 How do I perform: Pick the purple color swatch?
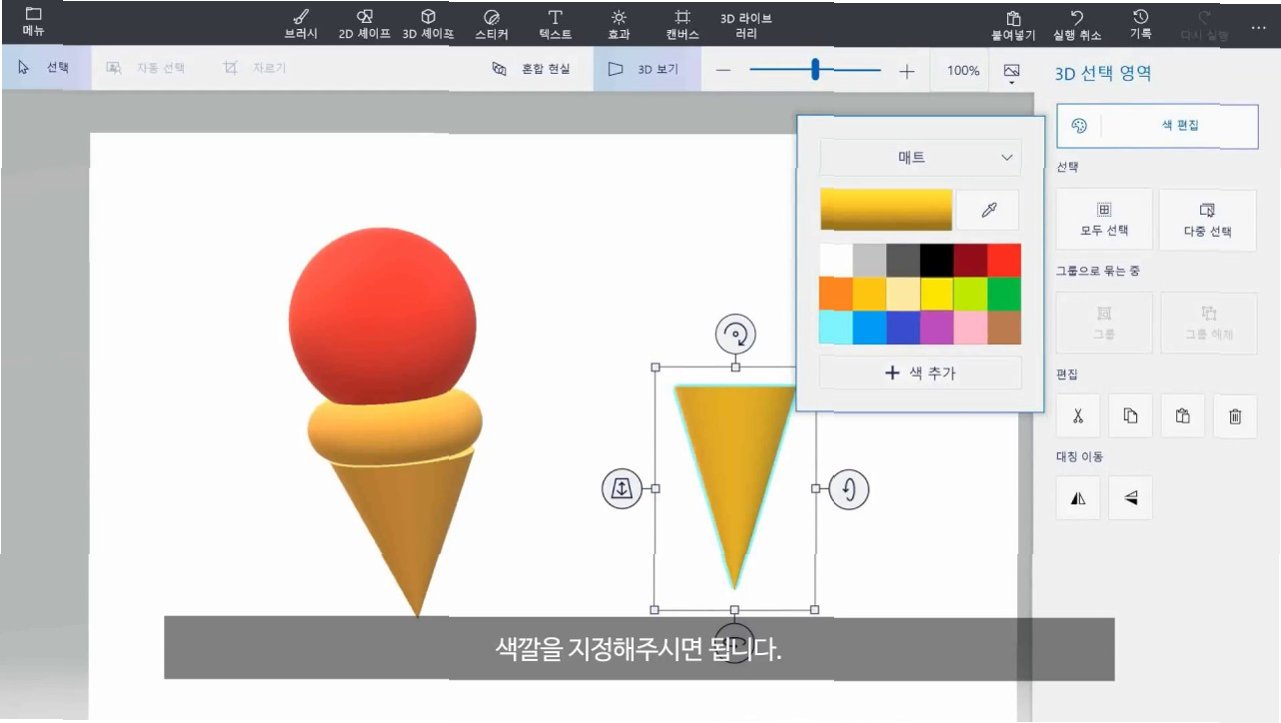937,327
